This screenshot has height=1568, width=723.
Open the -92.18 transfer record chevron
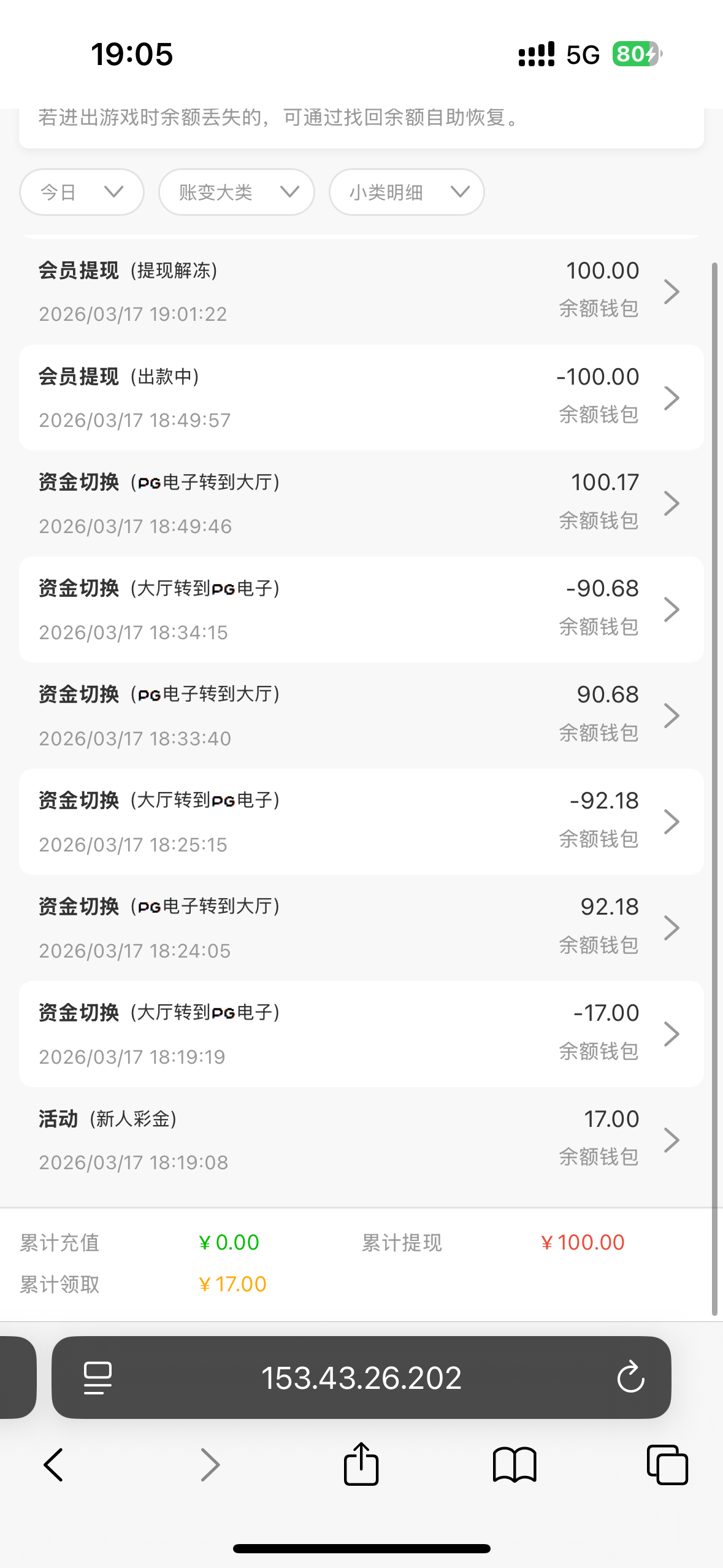tap(671, 822)
